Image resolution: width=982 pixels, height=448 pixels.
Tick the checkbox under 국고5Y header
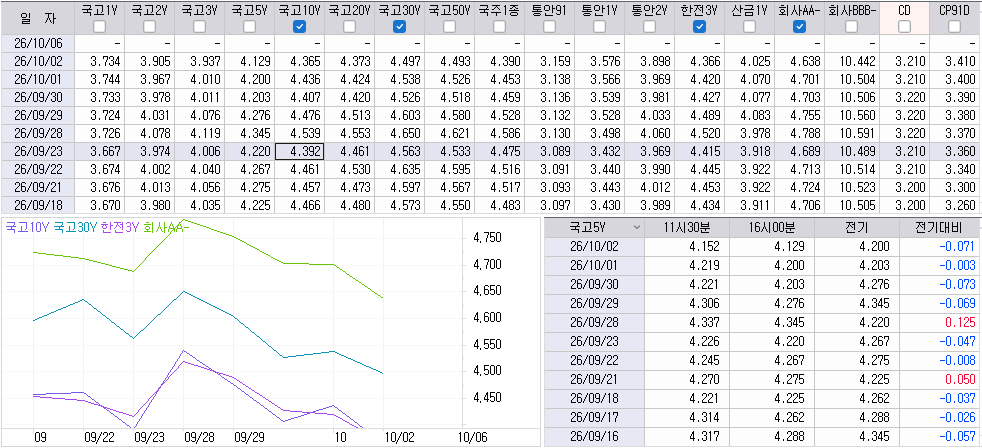click(249, 26)
